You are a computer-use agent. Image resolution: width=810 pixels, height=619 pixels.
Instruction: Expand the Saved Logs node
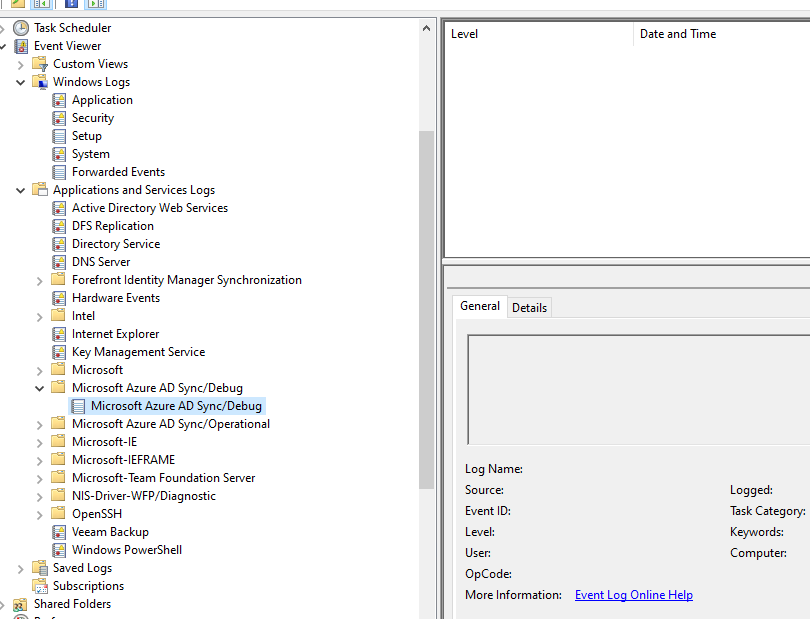(21, 569)
